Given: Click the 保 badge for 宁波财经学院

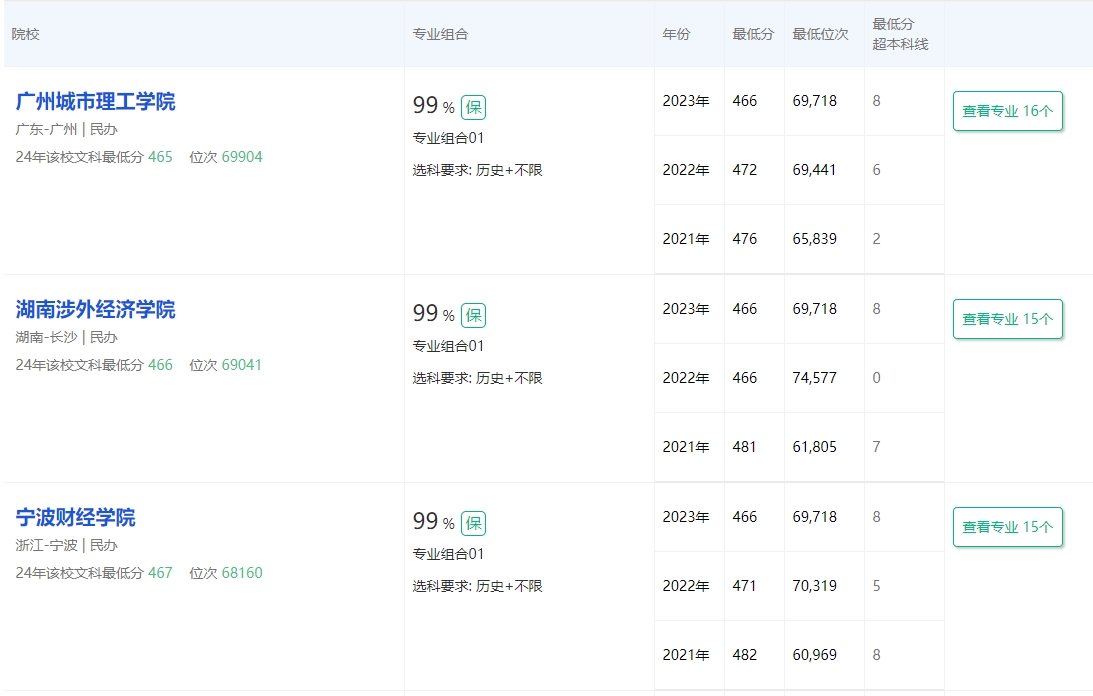Looking at the screenshot, I should (x=473, y=523).
